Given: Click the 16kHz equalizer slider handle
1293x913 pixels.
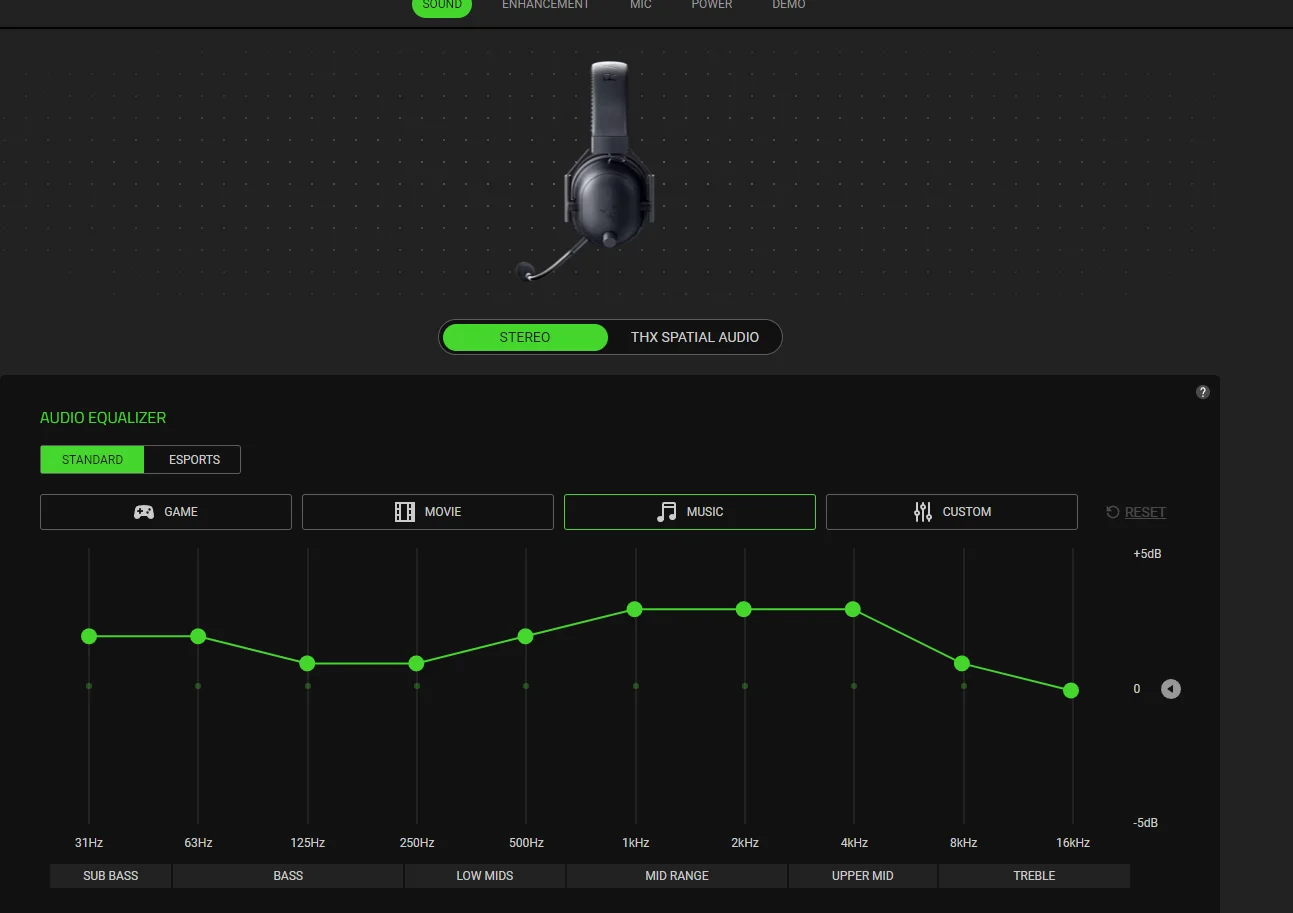Looking at the screenshot, I should 1071,690.
